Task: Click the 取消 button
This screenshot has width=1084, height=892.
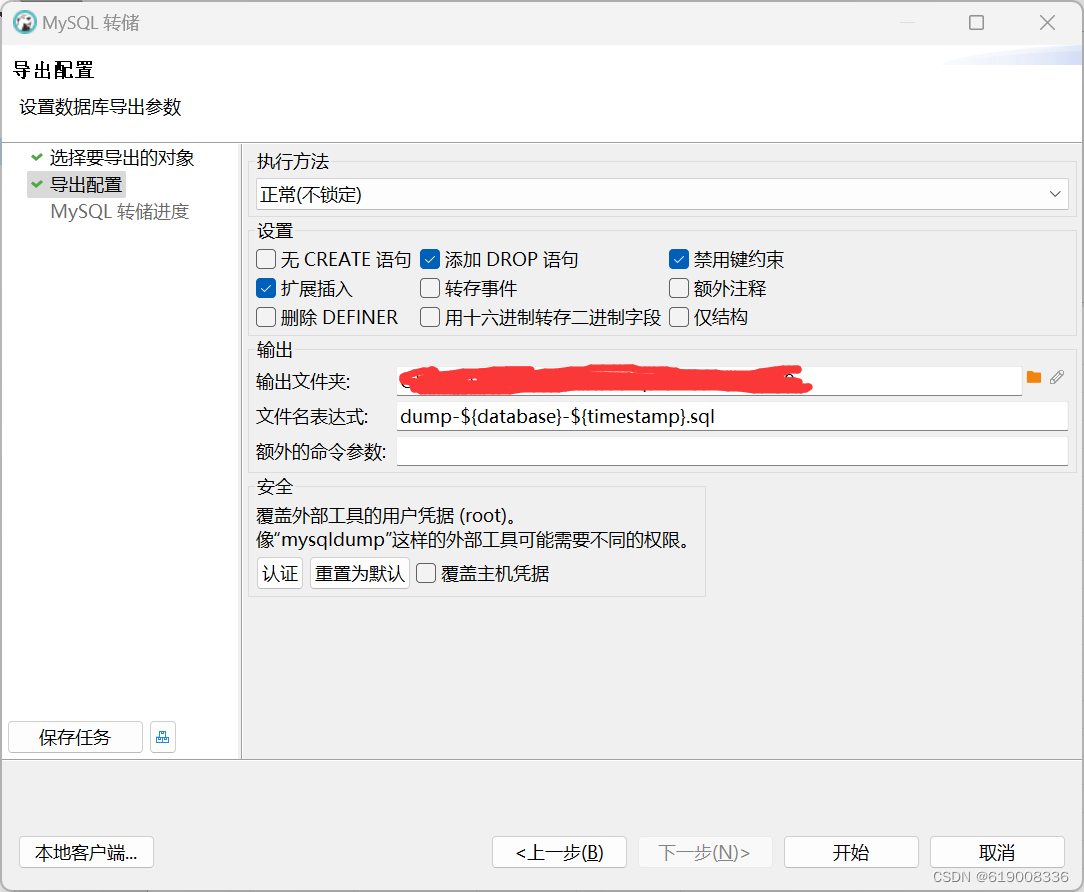Action: click(x=997, y=853)
